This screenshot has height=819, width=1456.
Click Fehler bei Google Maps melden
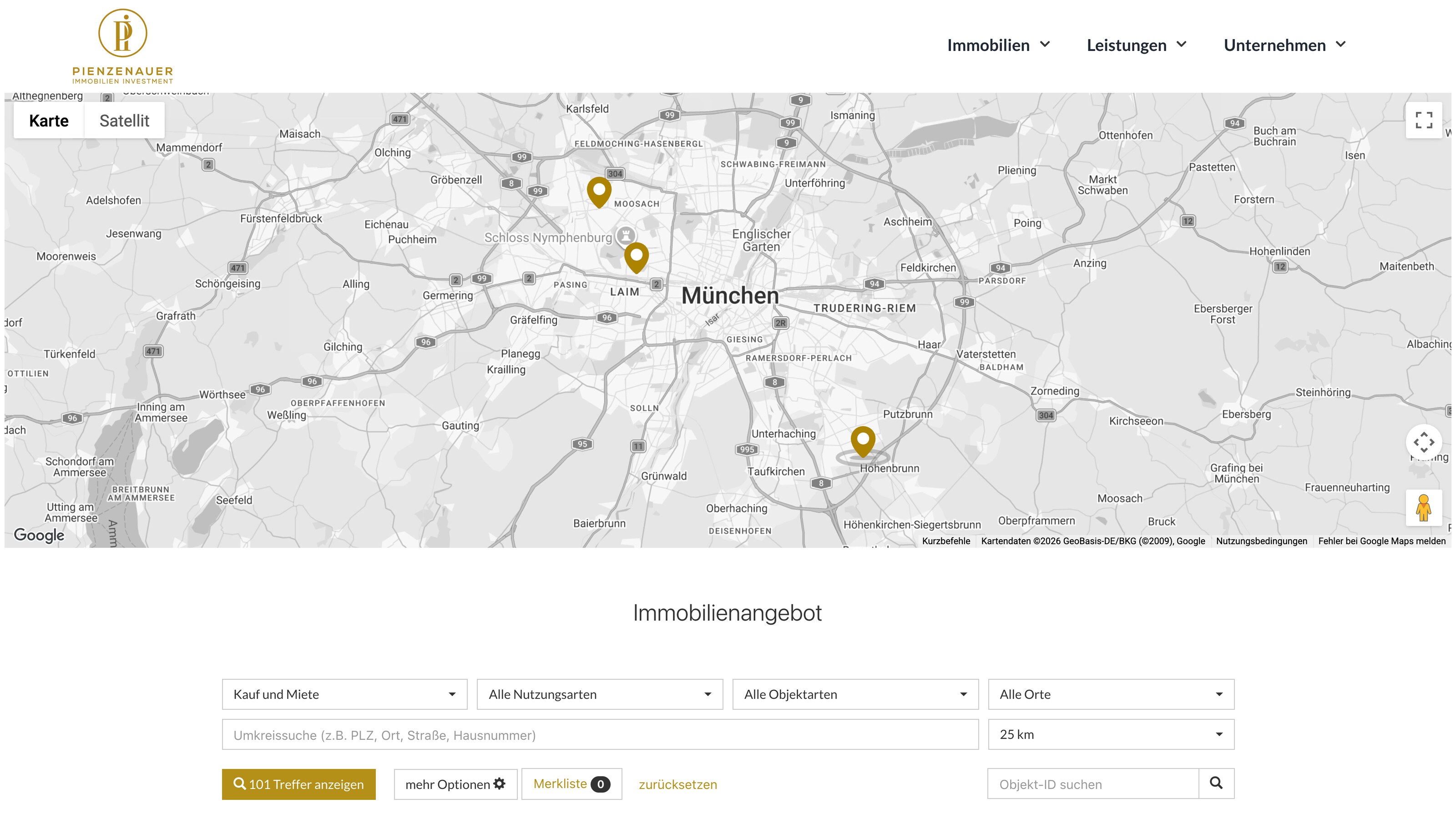pos(1382,541)
